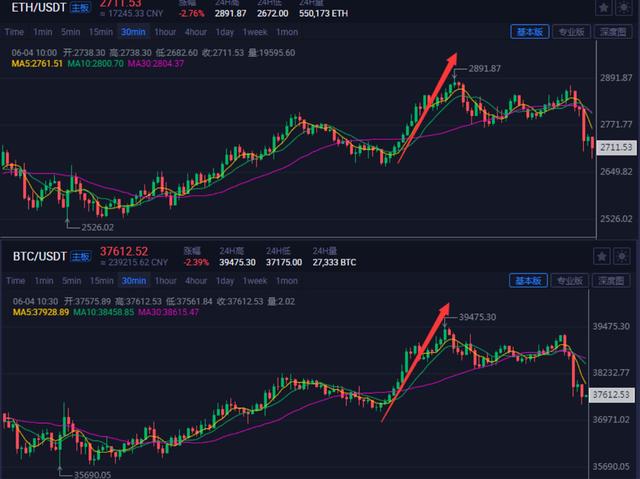Open 深度图 view on BTC chart
The height and width of the screenshot is (479, 640).
point(613,281)
